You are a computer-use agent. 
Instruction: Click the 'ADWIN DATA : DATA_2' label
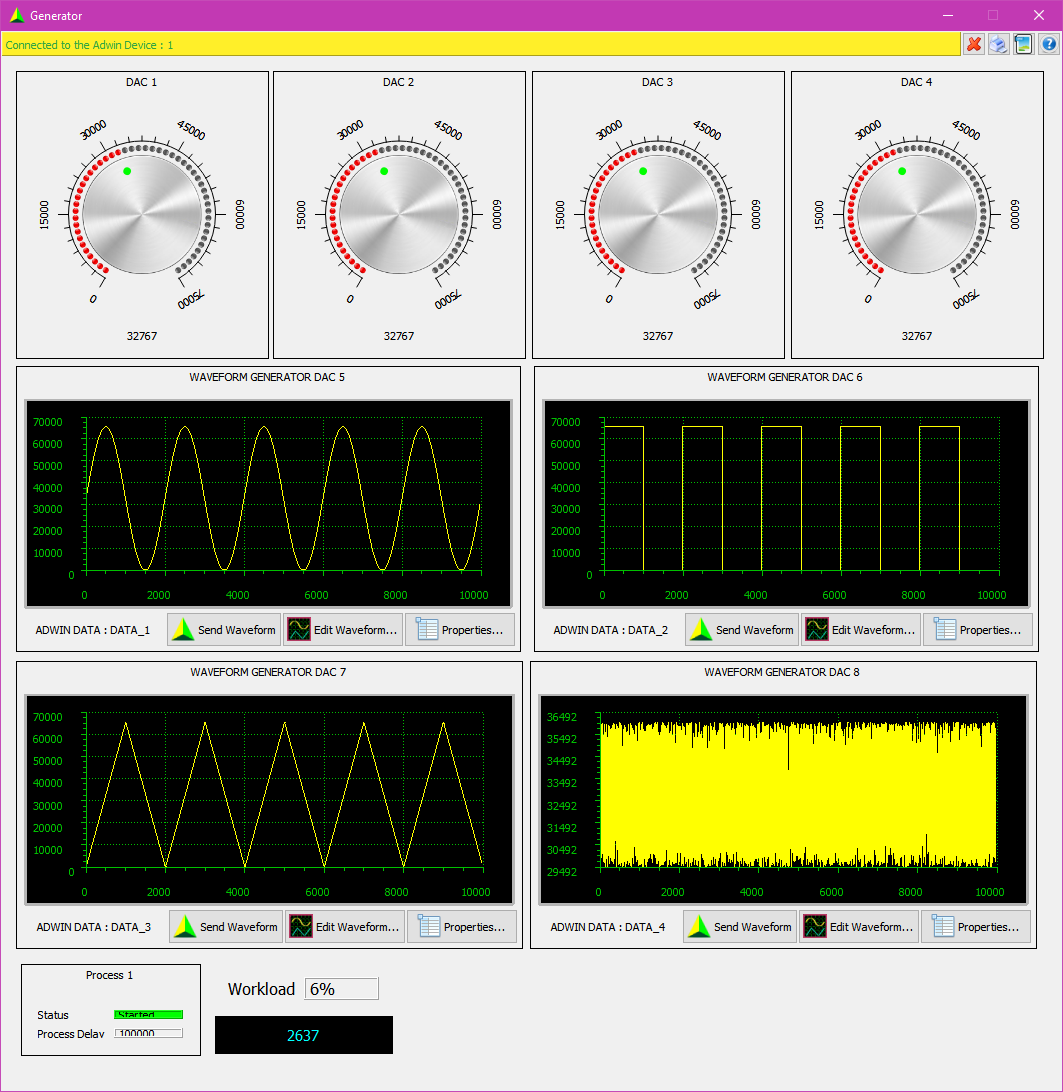click(611, 630)
